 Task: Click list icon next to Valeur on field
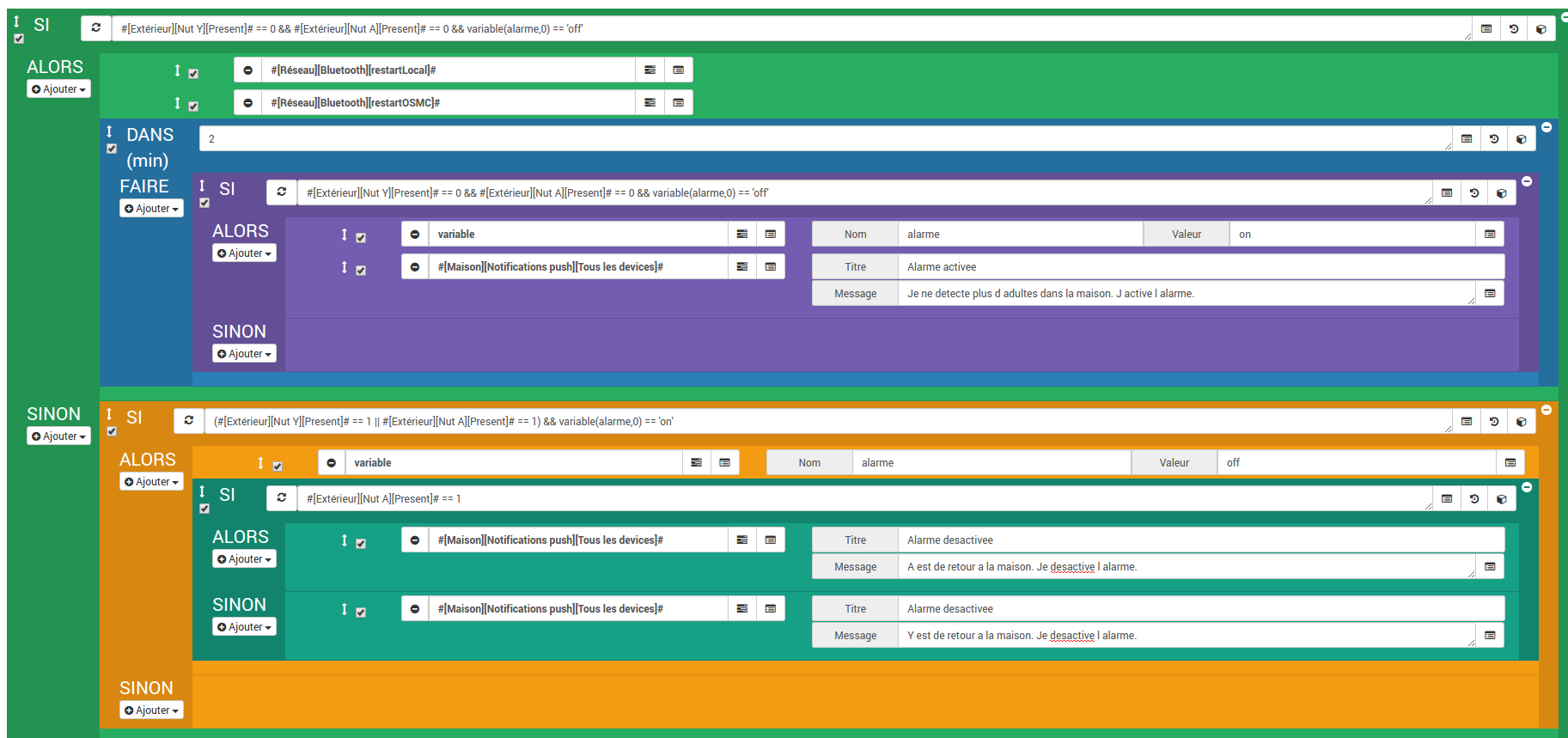tap(1490, 234)
